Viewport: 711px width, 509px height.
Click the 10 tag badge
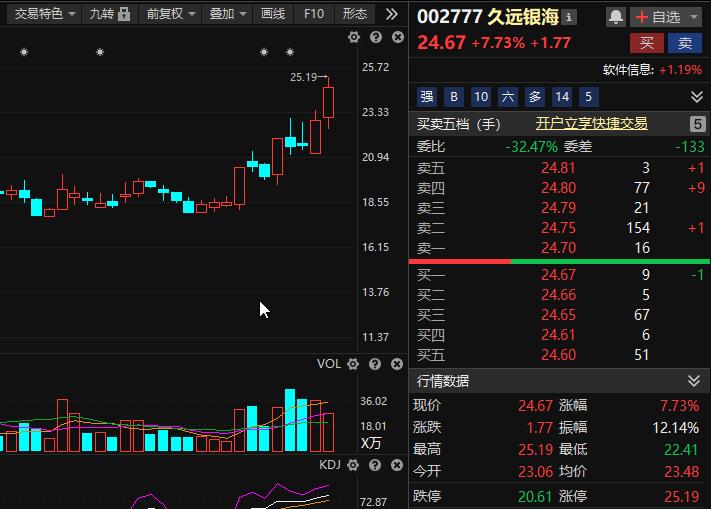pos(481,97)
